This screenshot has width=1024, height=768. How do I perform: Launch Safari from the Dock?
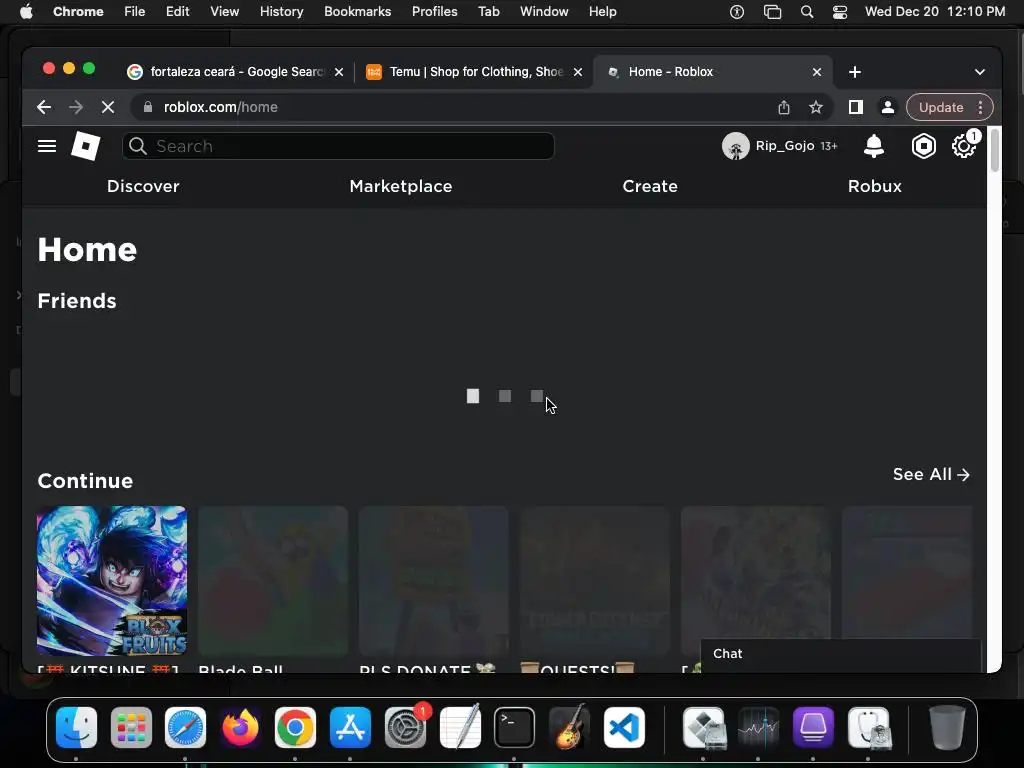(x=185, y=728)
